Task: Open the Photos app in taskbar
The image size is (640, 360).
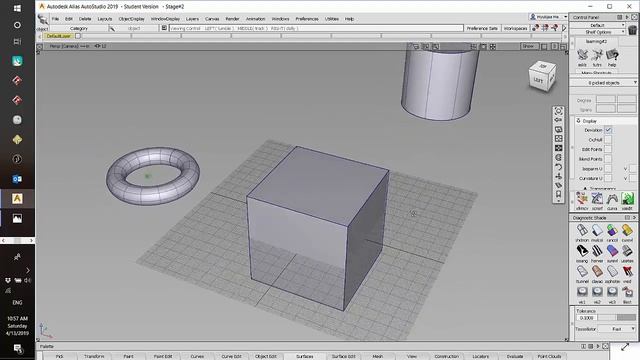Action: [x=17, y=218]
